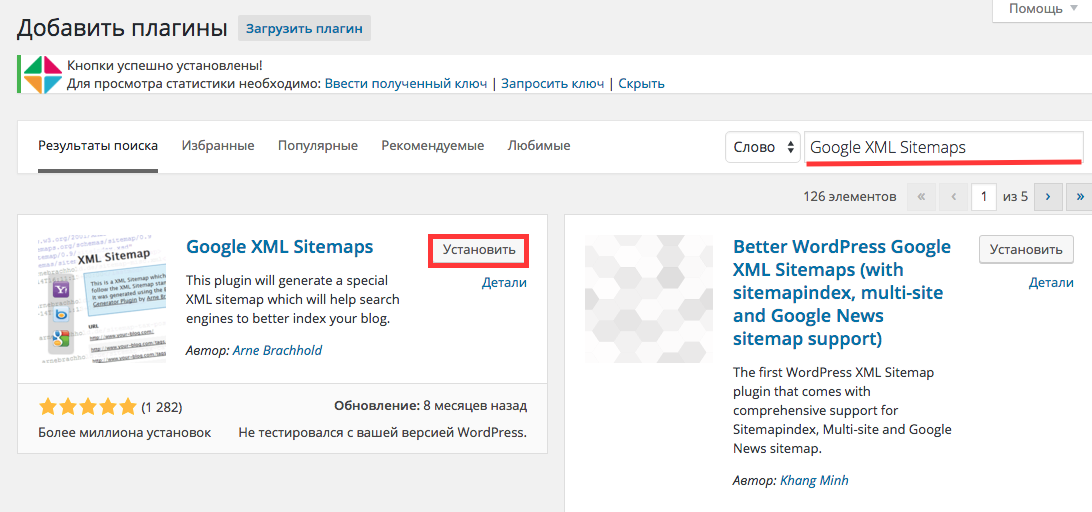Viewport: 1092px width, 512px height.
Task: Click Обновление: 8 месяцев назад text
Action: (x=430, y=406)
